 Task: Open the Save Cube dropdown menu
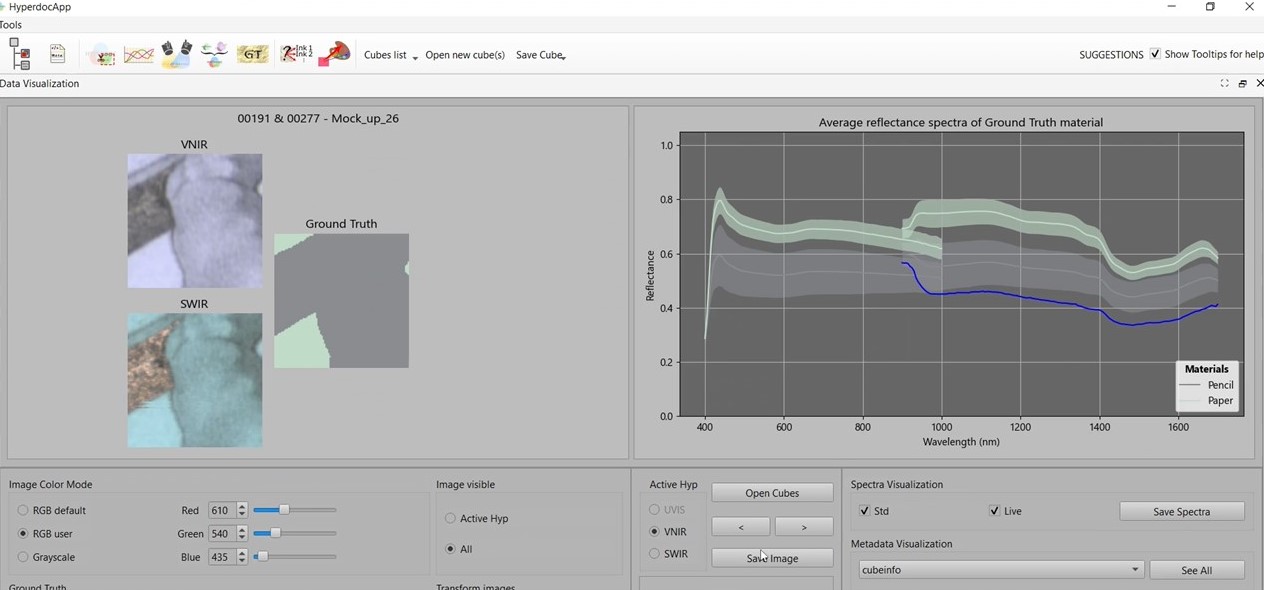[x=540, y=55]
